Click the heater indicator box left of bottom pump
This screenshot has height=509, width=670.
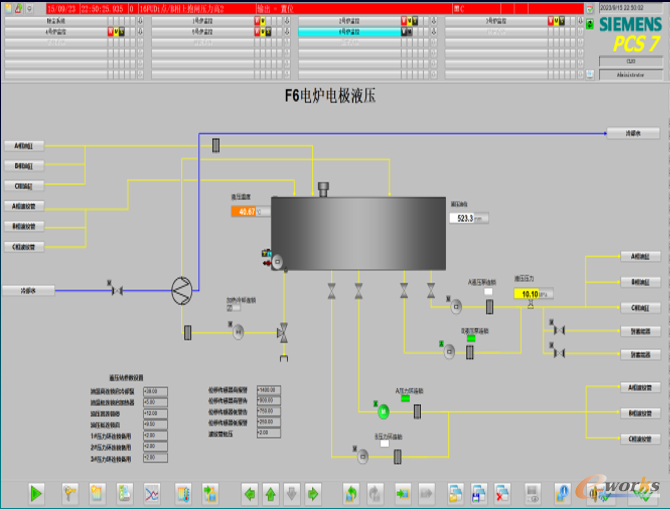click(233, 308)
